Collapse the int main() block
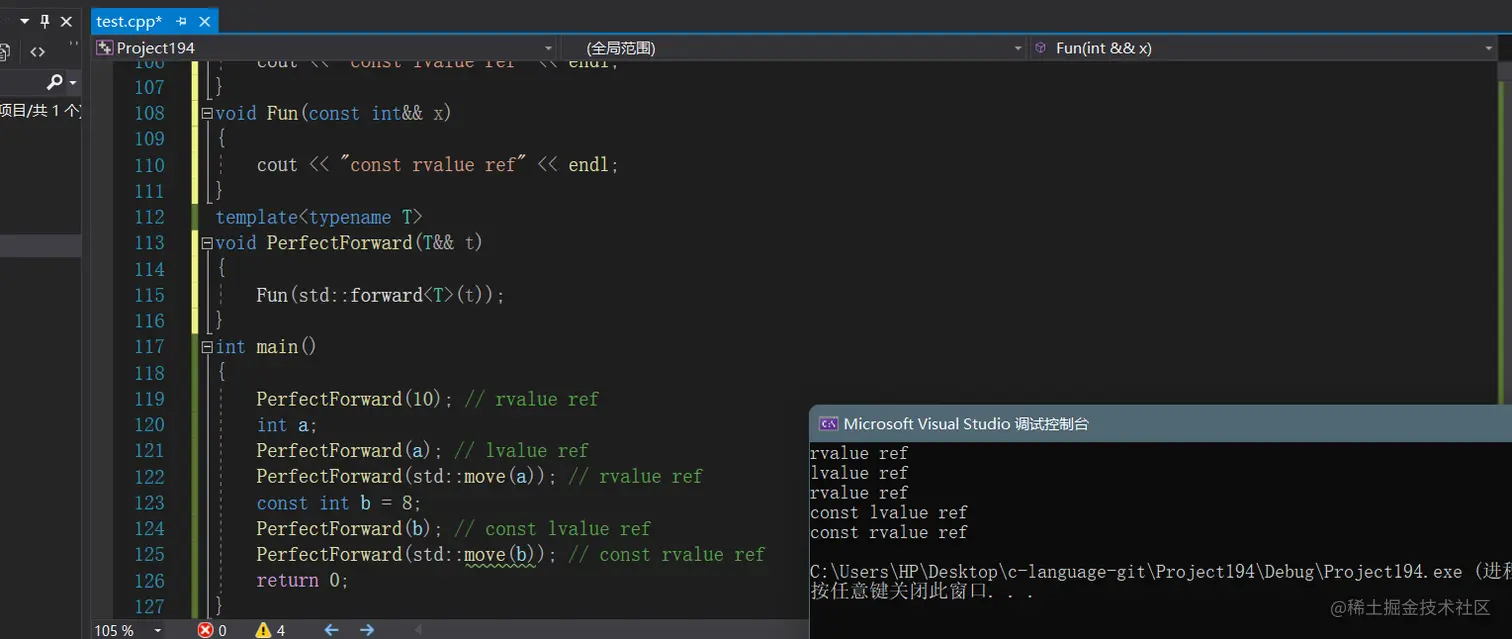The width and height of the screenshot is (1512, 639). pos(207,347)
